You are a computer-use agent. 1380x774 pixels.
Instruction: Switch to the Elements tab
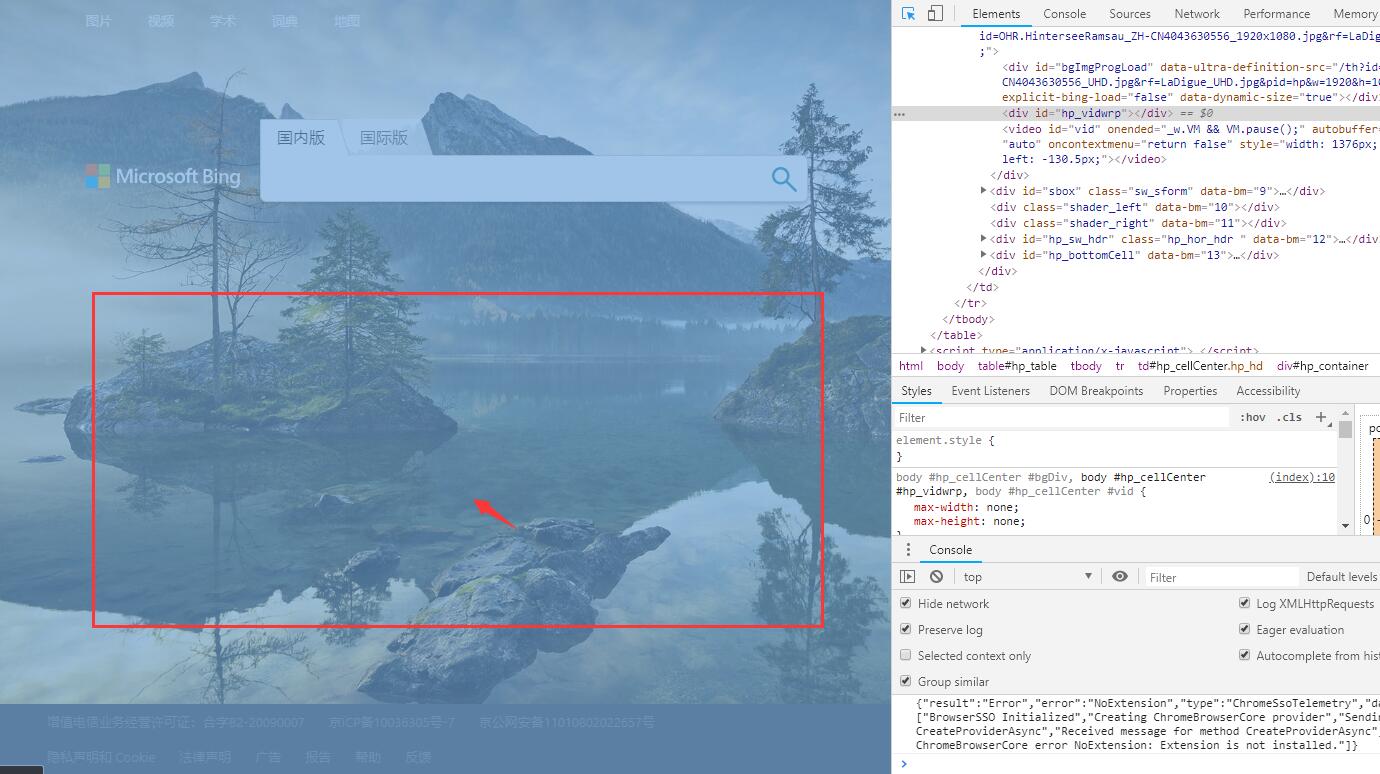(x=996, y=14)
